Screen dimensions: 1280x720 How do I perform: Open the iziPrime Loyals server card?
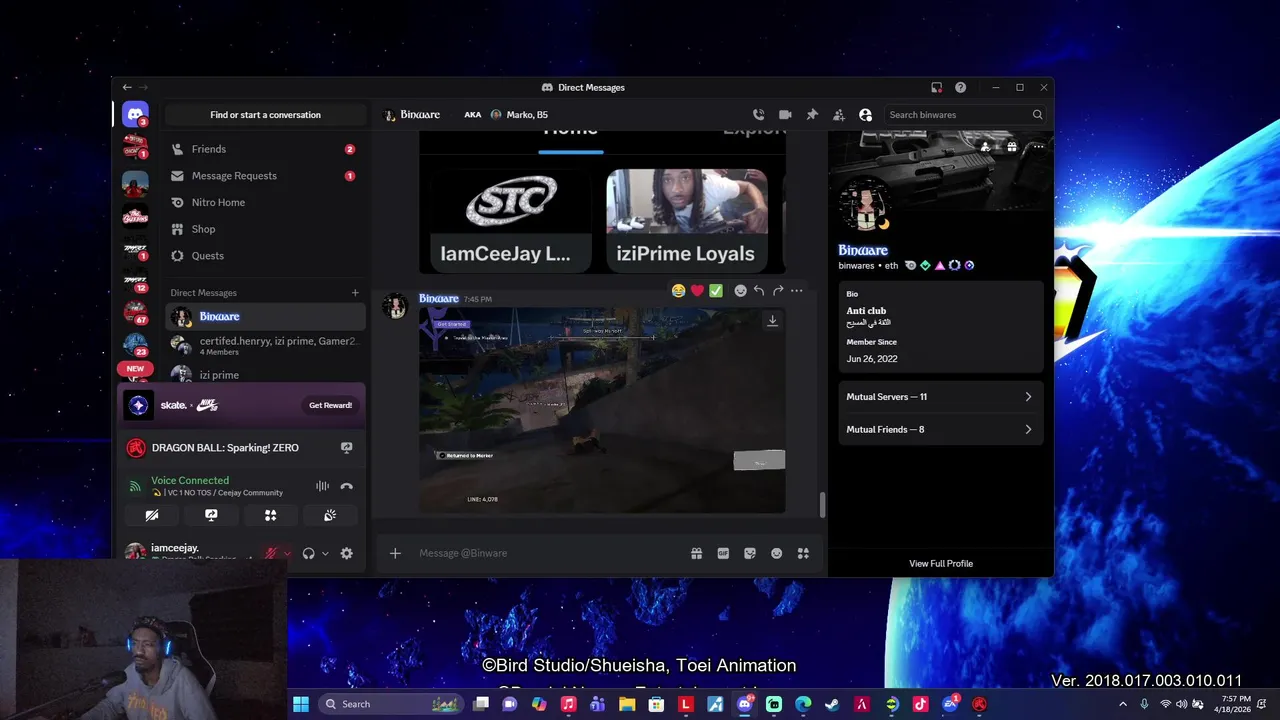click(x=686, y=220)
